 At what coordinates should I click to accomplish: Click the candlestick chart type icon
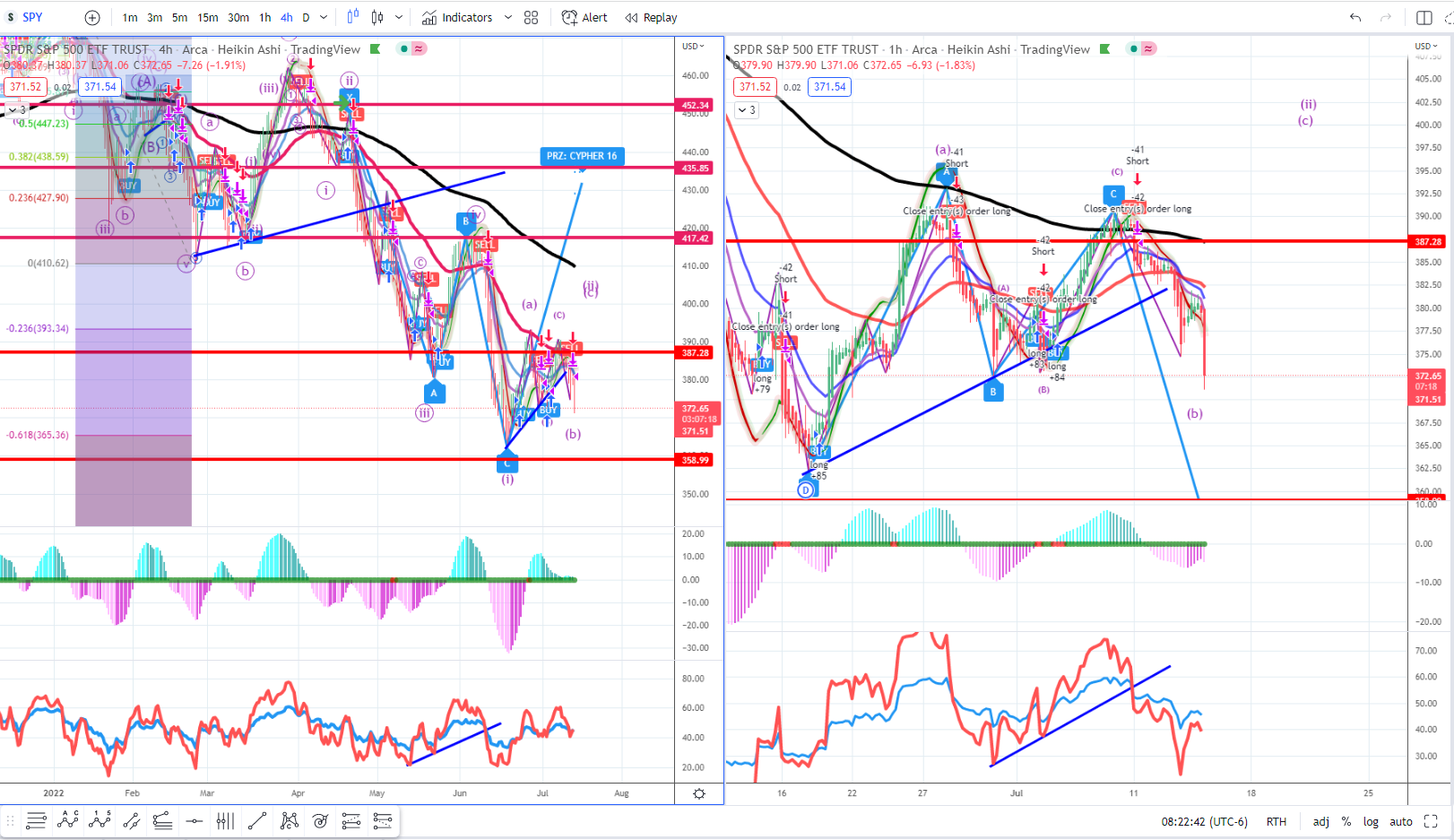pyautogui.click(x=377, y=17)
